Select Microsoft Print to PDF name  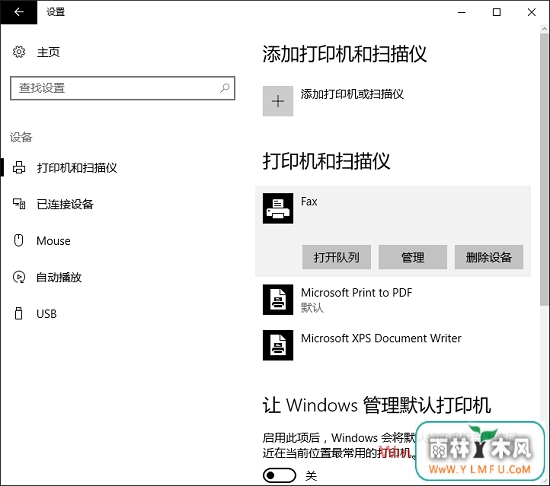point(357,292)
